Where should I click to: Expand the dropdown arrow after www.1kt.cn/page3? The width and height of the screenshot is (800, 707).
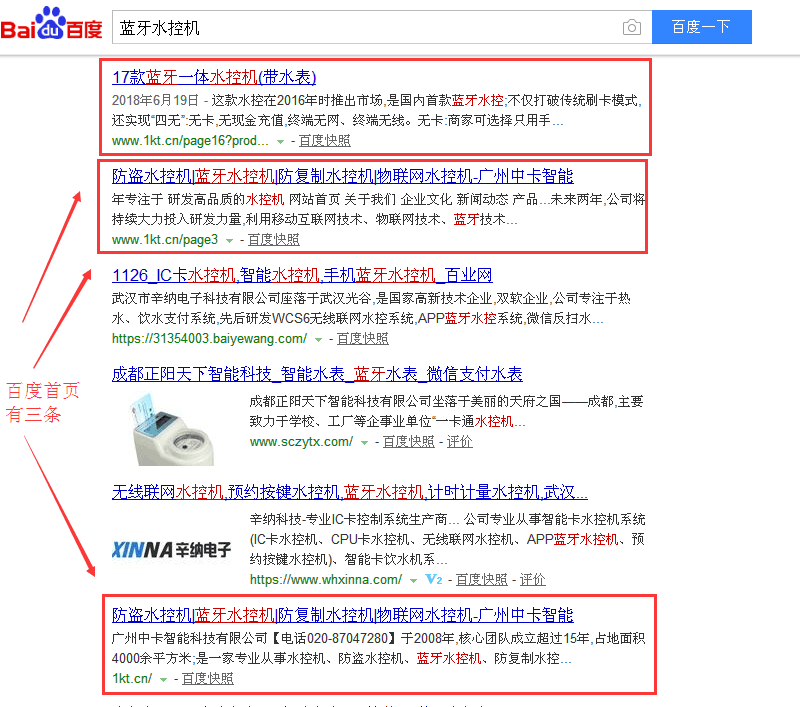[x=231, y=239]
